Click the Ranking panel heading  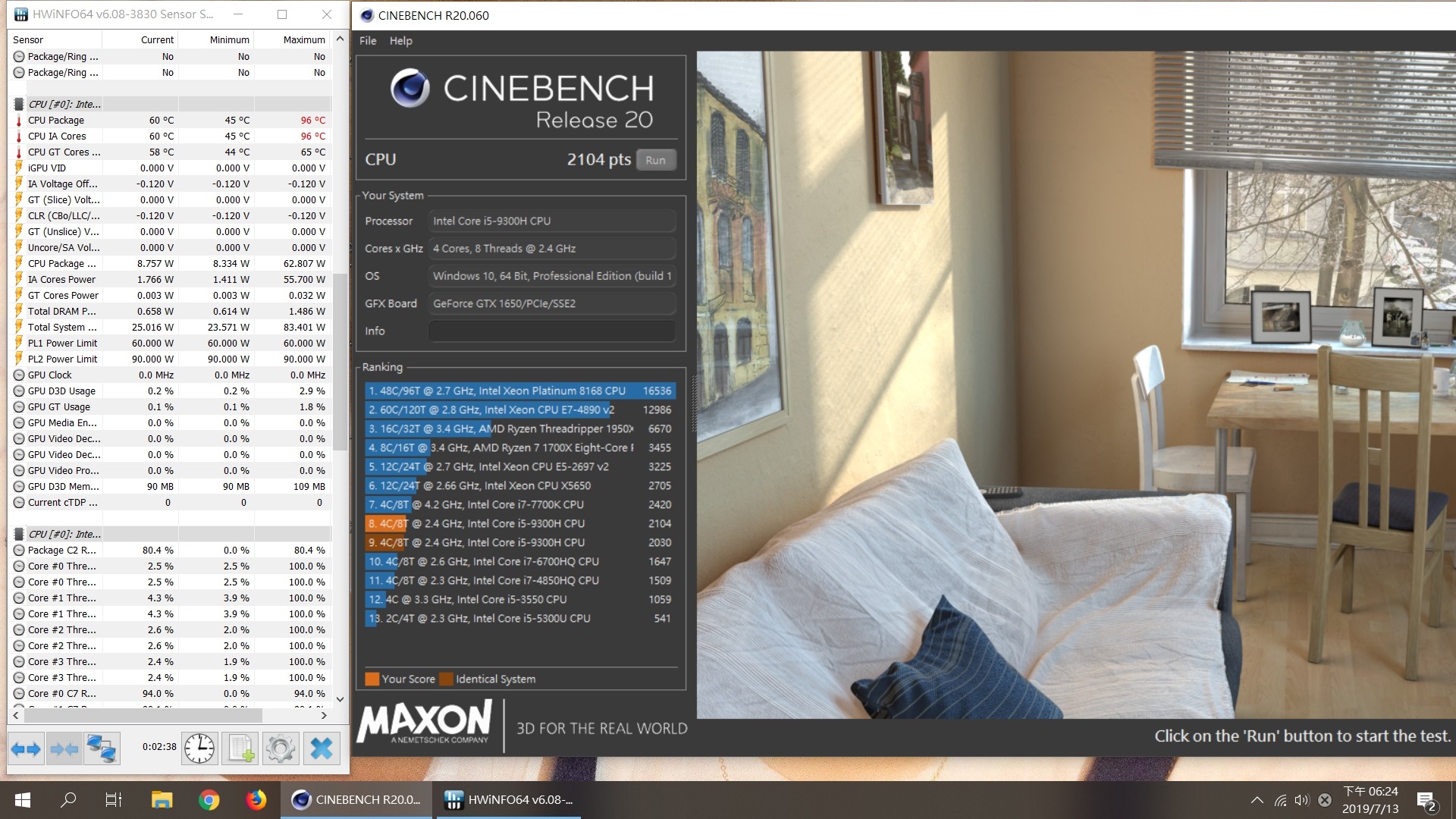point(382,367)
